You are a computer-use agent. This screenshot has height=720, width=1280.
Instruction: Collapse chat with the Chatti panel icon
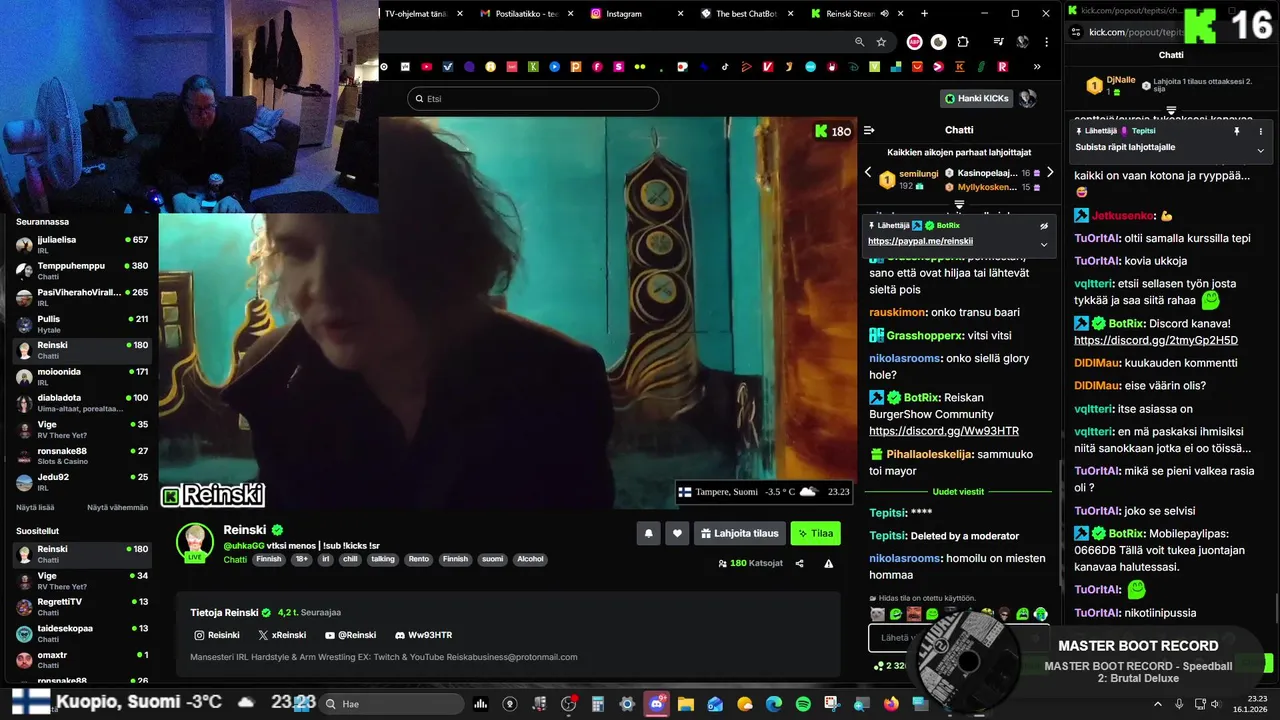point(869,130)
